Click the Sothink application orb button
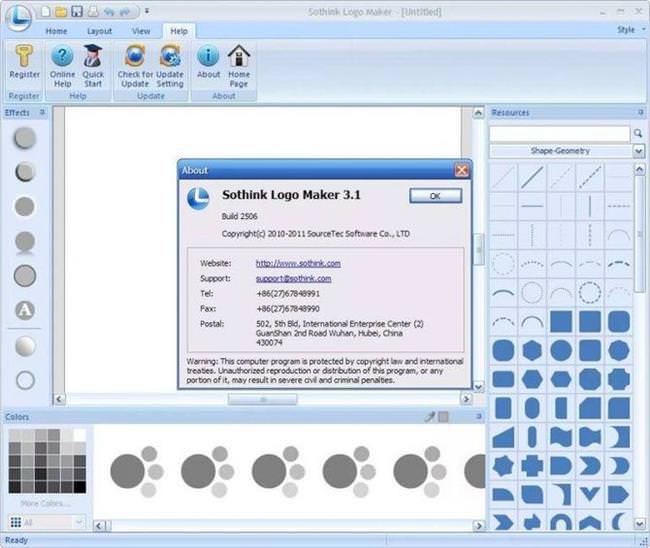The height and width of the screenshot is (548, 650). click(x=18, y=17)
